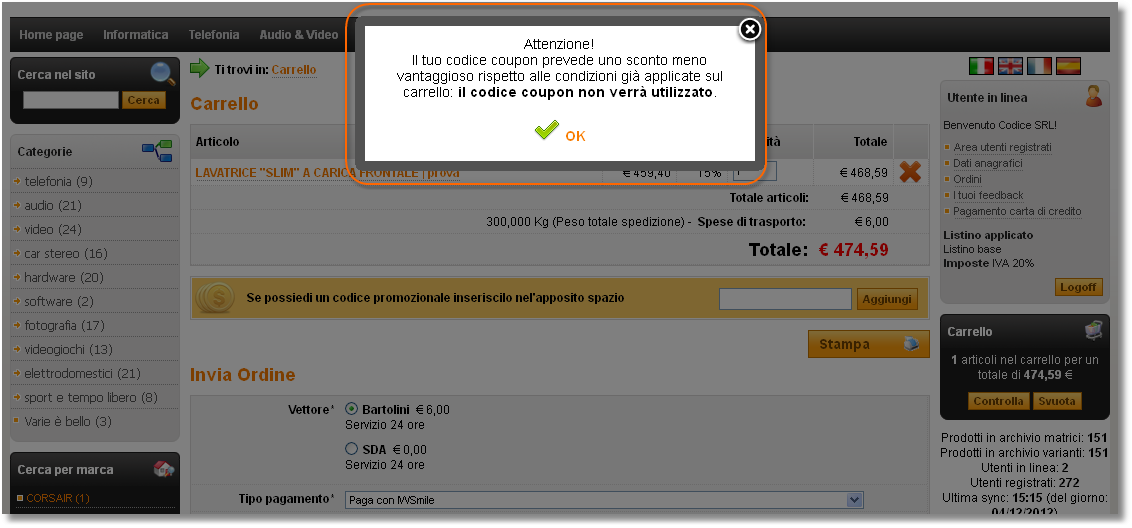
Task: Click the Logoff button
Action: 1079,287
